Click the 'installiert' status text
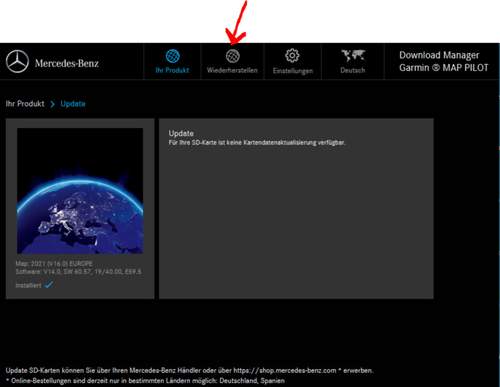The image size is (500, 387). (x=29, y=285)
